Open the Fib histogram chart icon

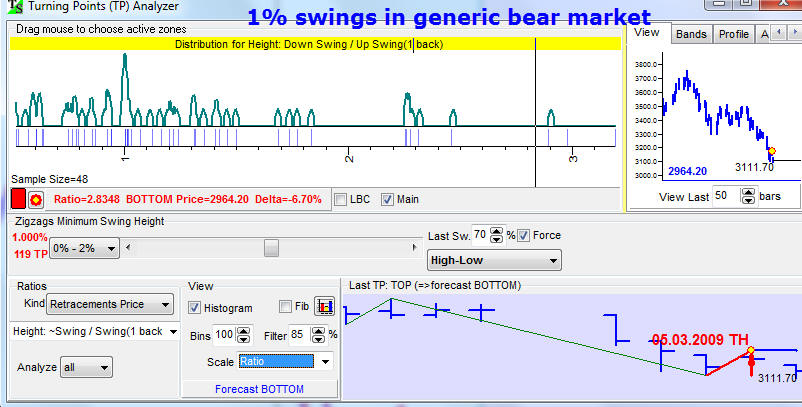pyautogui.click(x=324, y=307)
